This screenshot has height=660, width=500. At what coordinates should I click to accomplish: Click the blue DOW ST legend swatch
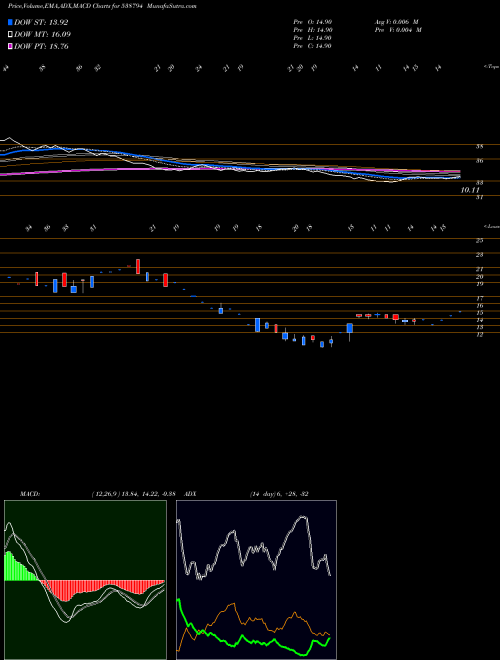tap(10, 22)
